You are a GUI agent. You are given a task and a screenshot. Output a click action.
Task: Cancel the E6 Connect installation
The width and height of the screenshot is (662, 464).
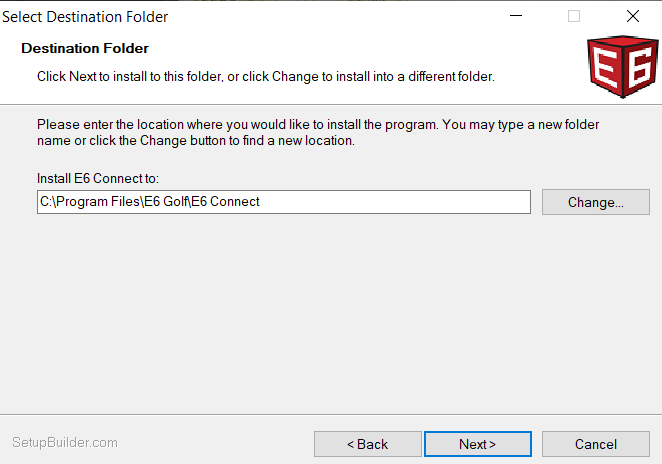595,444
